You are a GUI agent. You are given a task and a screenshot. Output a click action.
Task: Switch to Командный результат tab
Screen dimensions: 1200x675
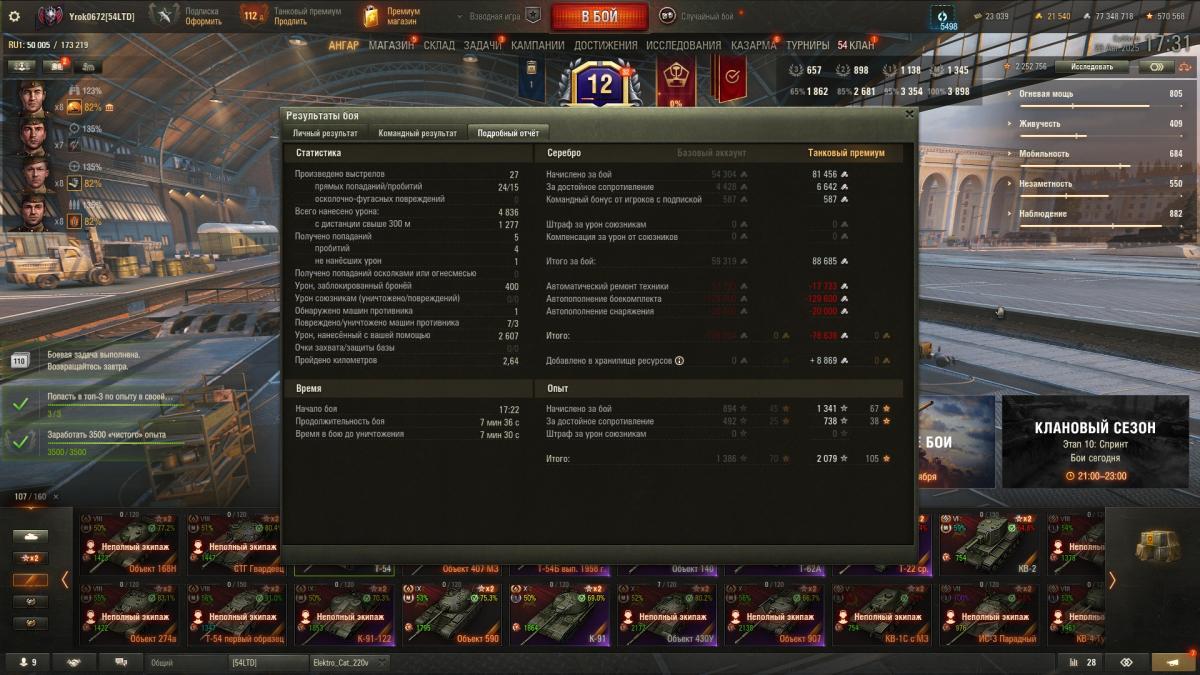(417, 132)
